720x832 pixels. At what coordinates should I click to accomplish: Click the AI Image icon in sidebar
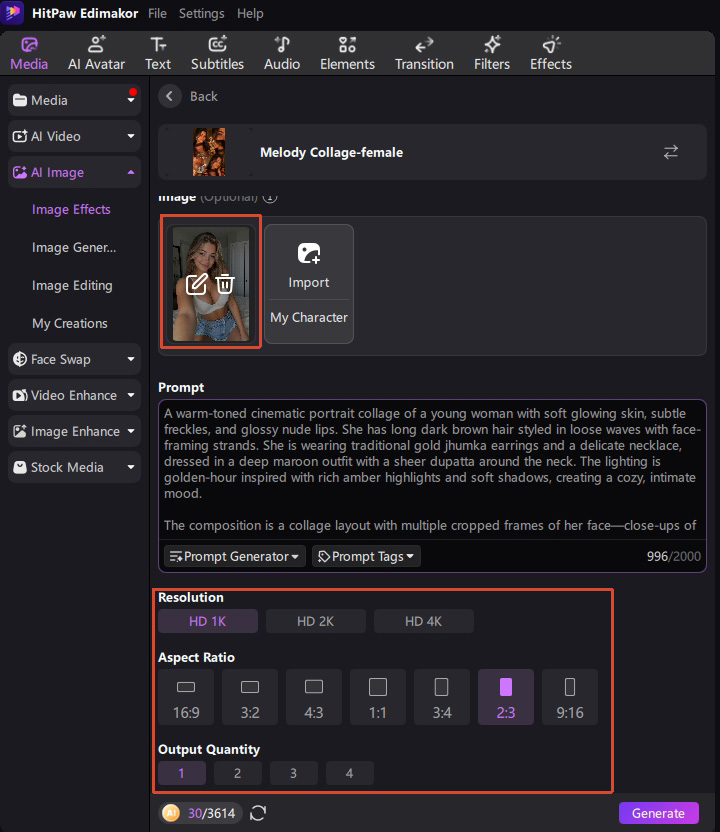click(20, 172)
